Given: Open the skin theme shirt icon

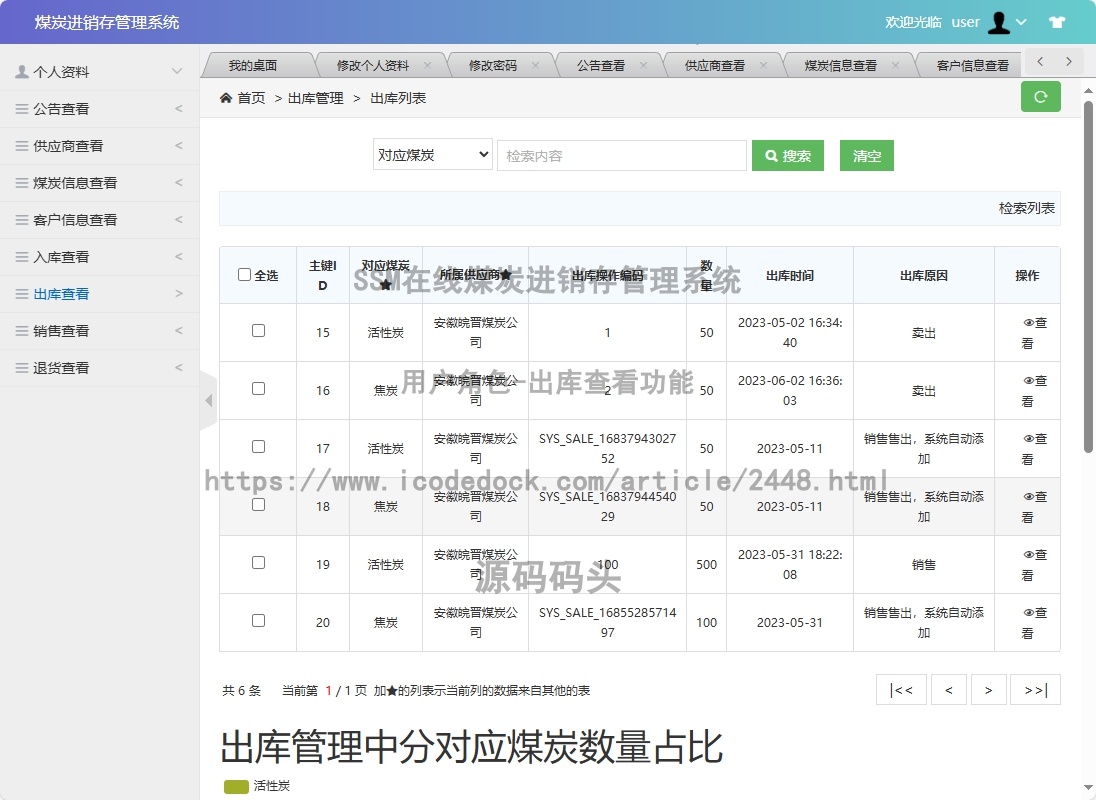Looking at the screenshot, I should coord(1057,22).
